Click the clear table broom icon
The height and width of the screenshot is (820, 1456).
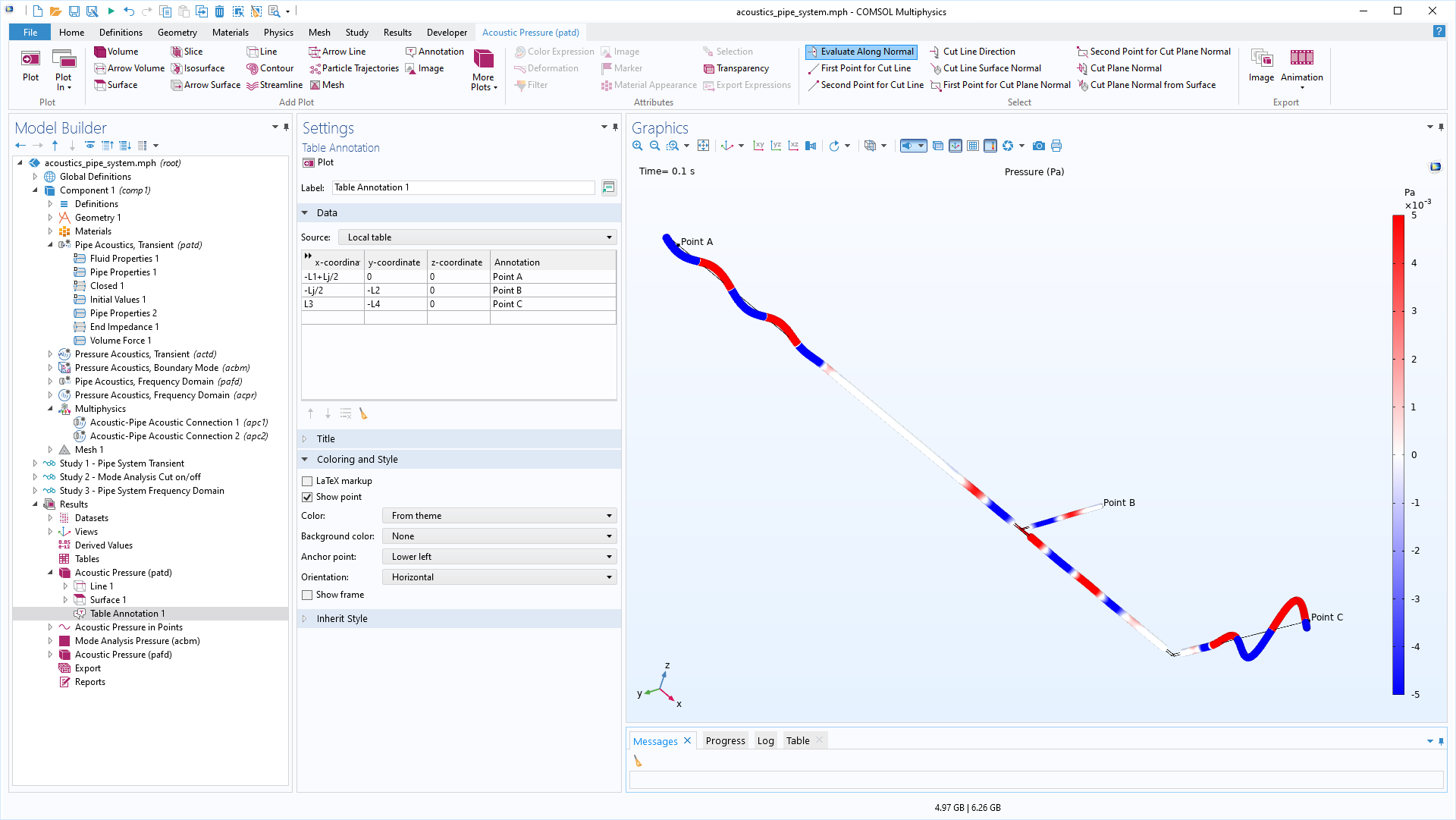pyautogui.click(x=363, y=413)
